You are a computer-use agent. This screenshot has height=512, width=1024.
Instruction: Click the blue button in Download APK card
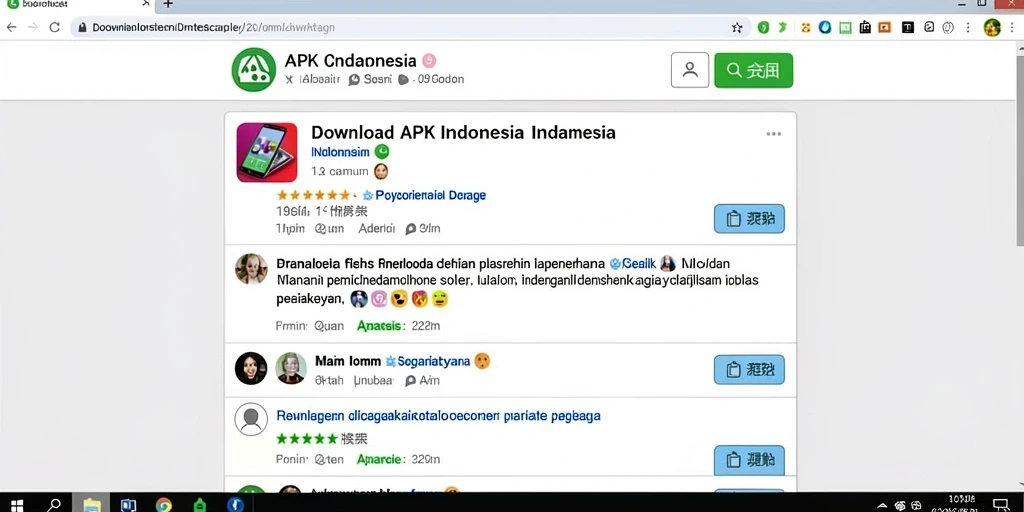click(749, 219)
